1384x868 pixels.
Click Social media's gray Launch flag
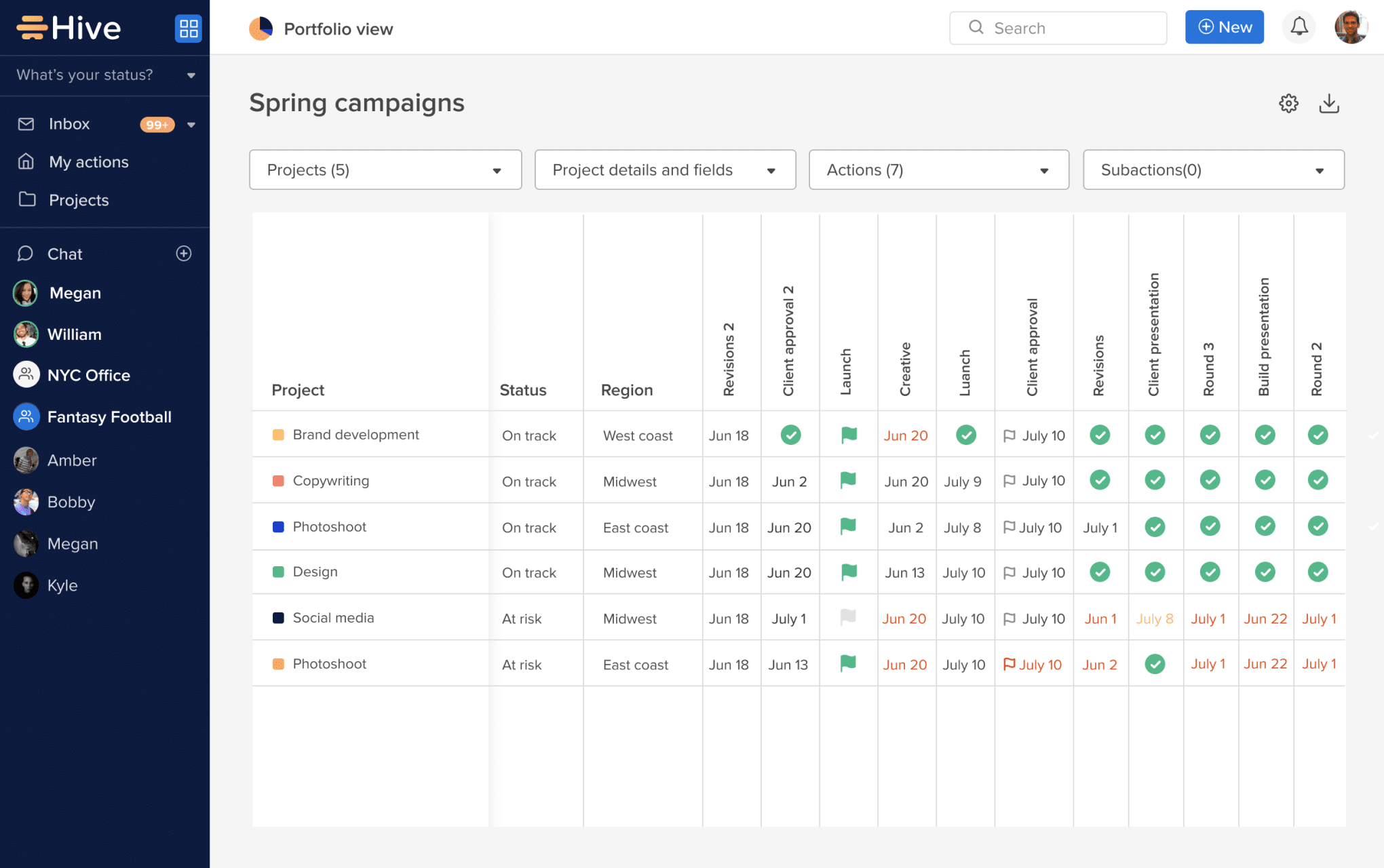pyautogui.click(x=848, y=617)
